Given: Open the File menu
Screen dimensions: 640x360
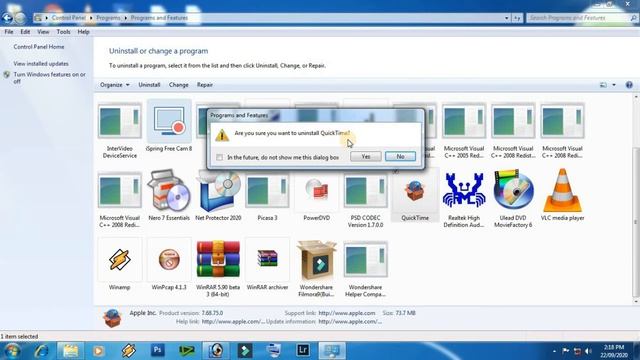Looking at the screenshot, I should (9, 32).
